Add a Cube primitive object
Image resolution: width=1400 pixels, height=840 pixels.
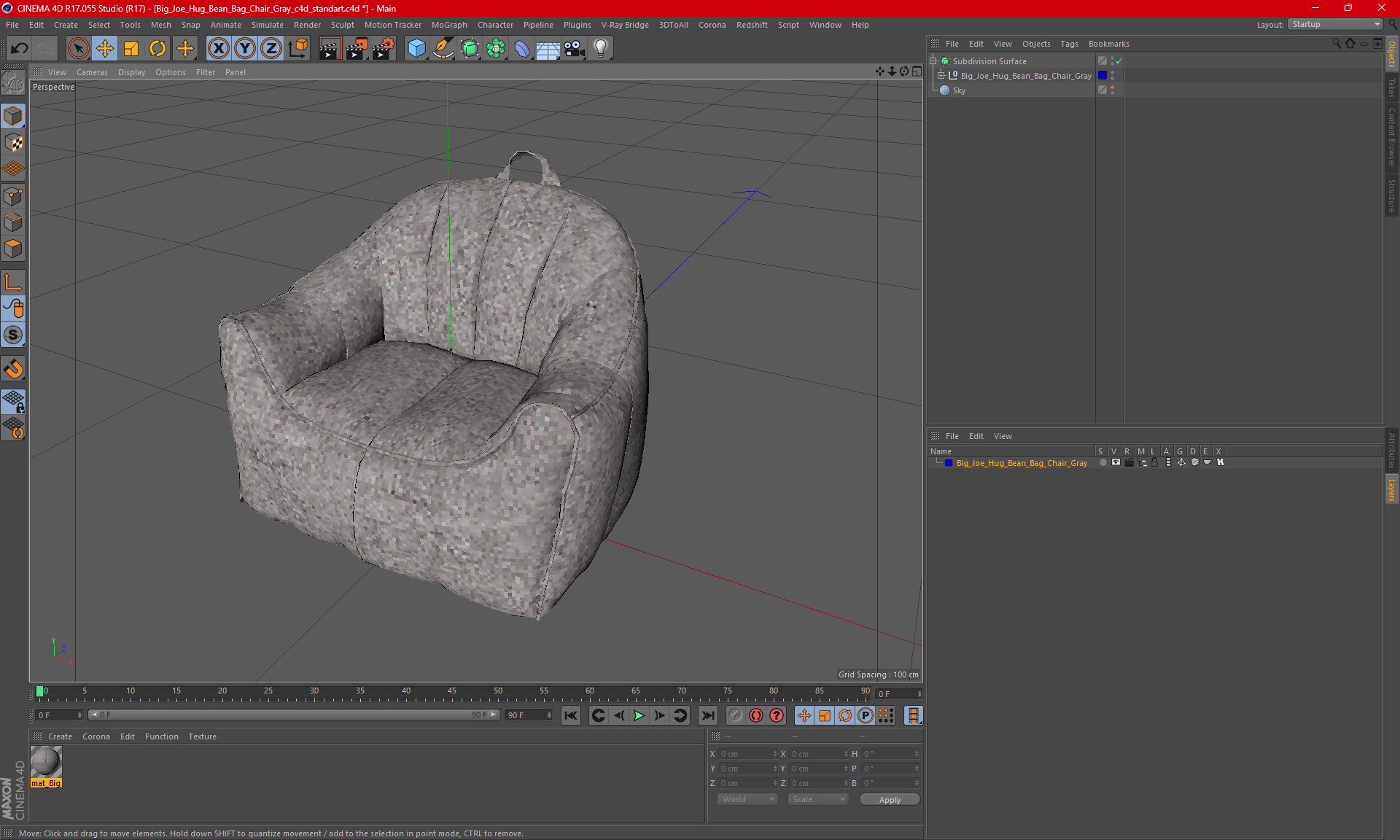416,49
